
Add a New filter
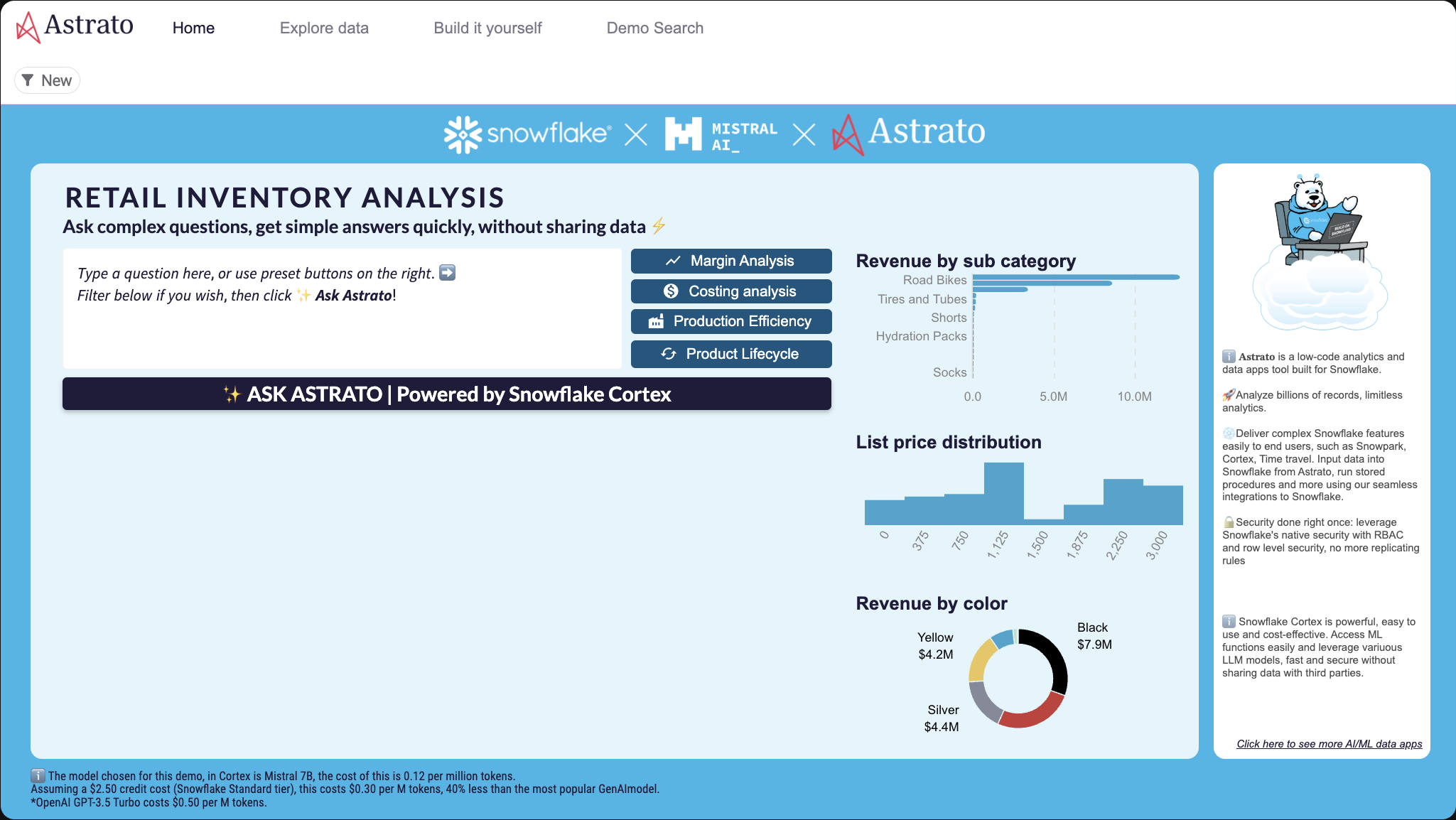[47, 80]
